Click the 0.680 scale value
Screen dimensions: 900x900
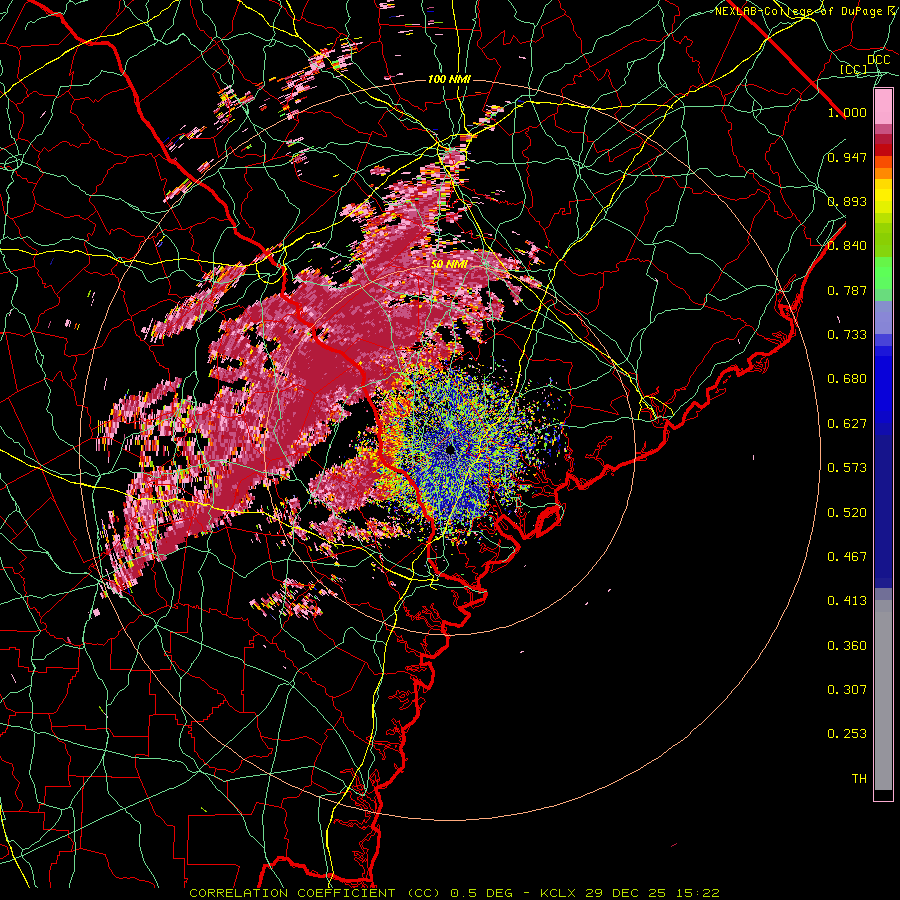point(847,379)
